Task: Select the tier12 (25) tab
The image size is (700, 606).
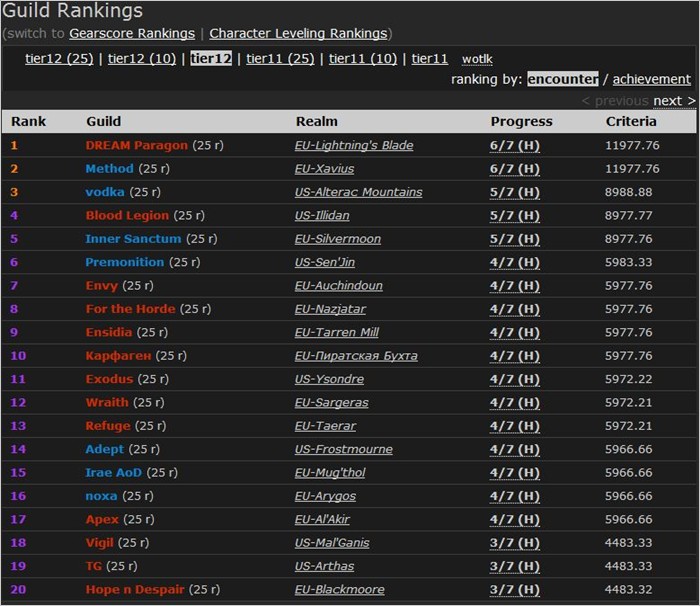Action: point(59,59)
